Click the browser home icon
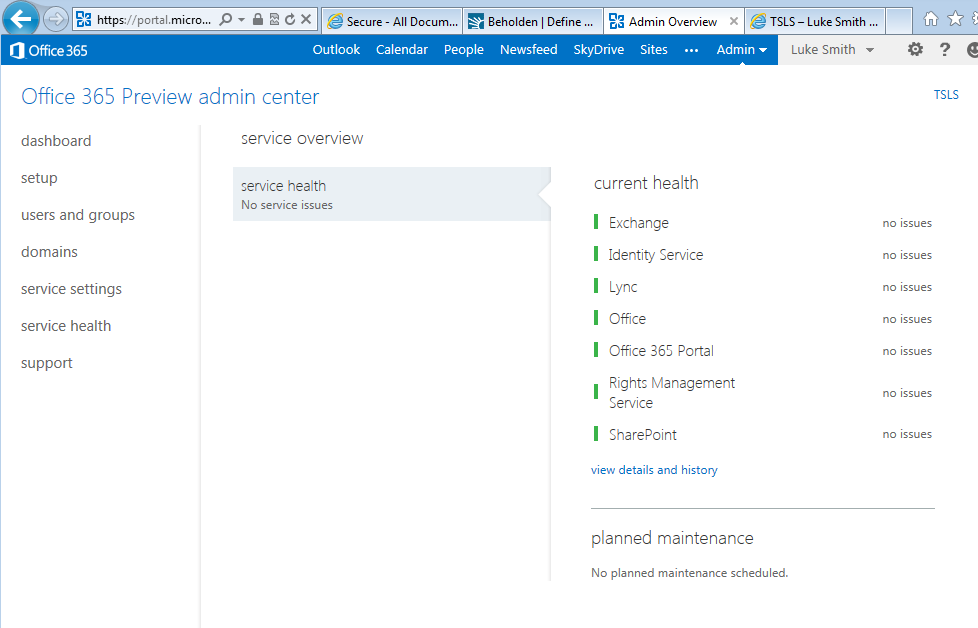The height and width of the screenshot is (628, 978). pyautogui.click(x=930, y=20)
